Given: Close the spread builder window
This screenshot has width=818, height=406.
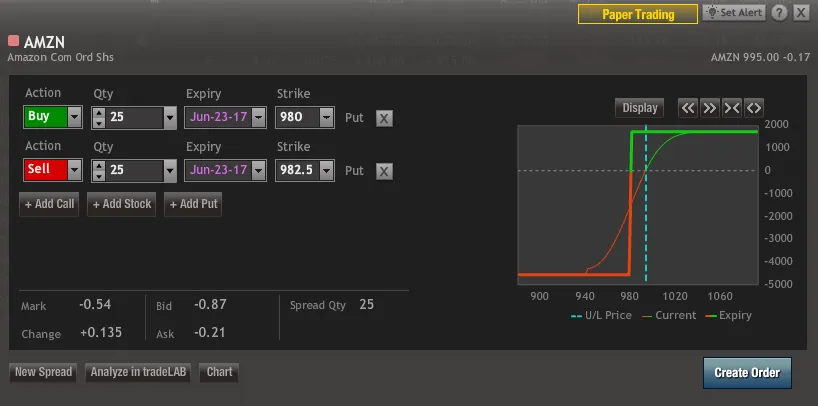Looking at the screenshot, I should (801, 13).
